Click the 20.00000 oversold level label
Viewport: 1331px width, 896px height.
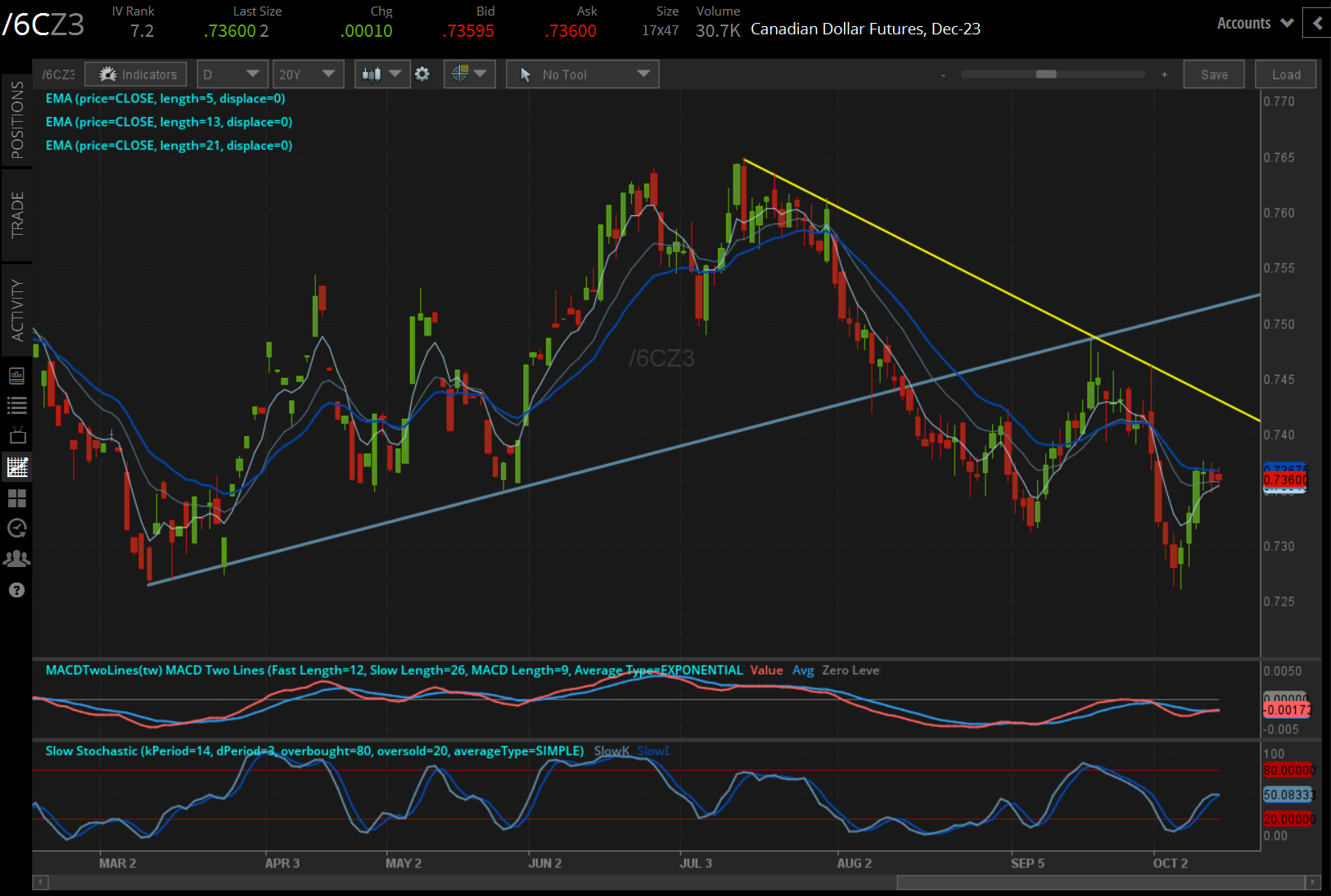pos(1288,819)
